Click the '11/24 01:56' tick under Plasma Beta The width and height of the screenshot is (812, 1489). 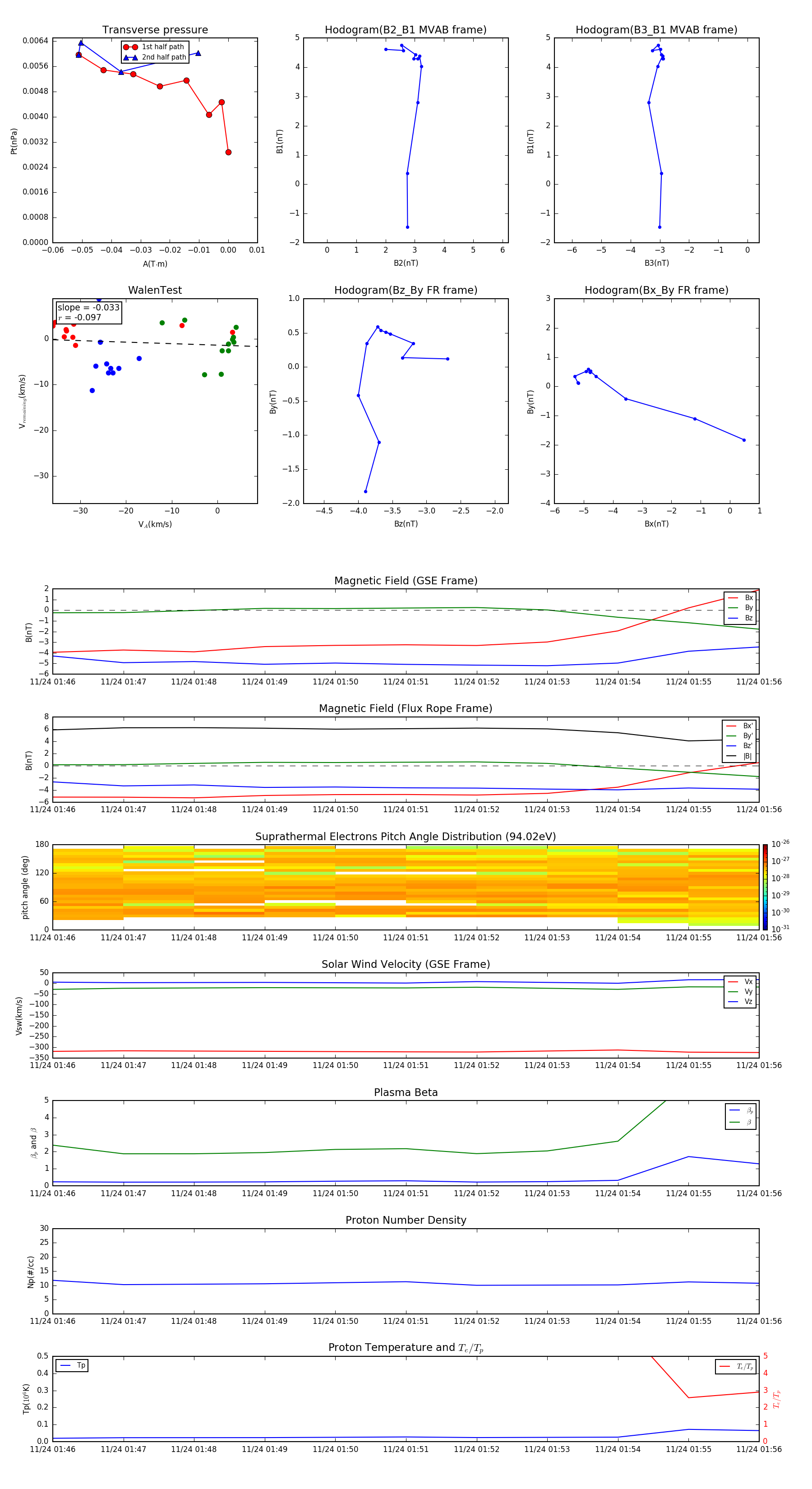pyautogui.click(x=759, y=1193)
